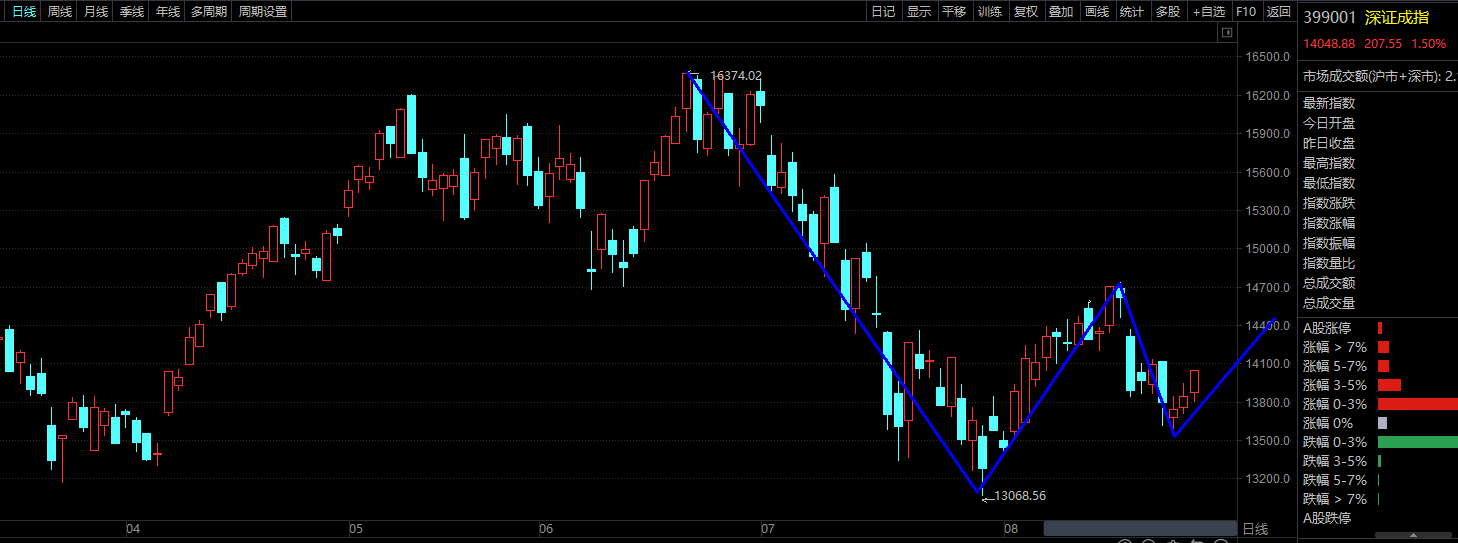Click the green bar for 跌幅 0-3%
Viewport: 1458px width, 543px height.
tap(1417, 442)
